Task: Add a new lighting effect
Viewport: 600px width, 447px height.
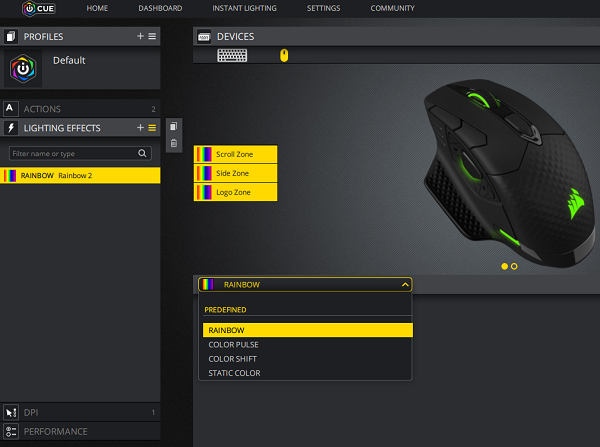Action: coord(140,127)
